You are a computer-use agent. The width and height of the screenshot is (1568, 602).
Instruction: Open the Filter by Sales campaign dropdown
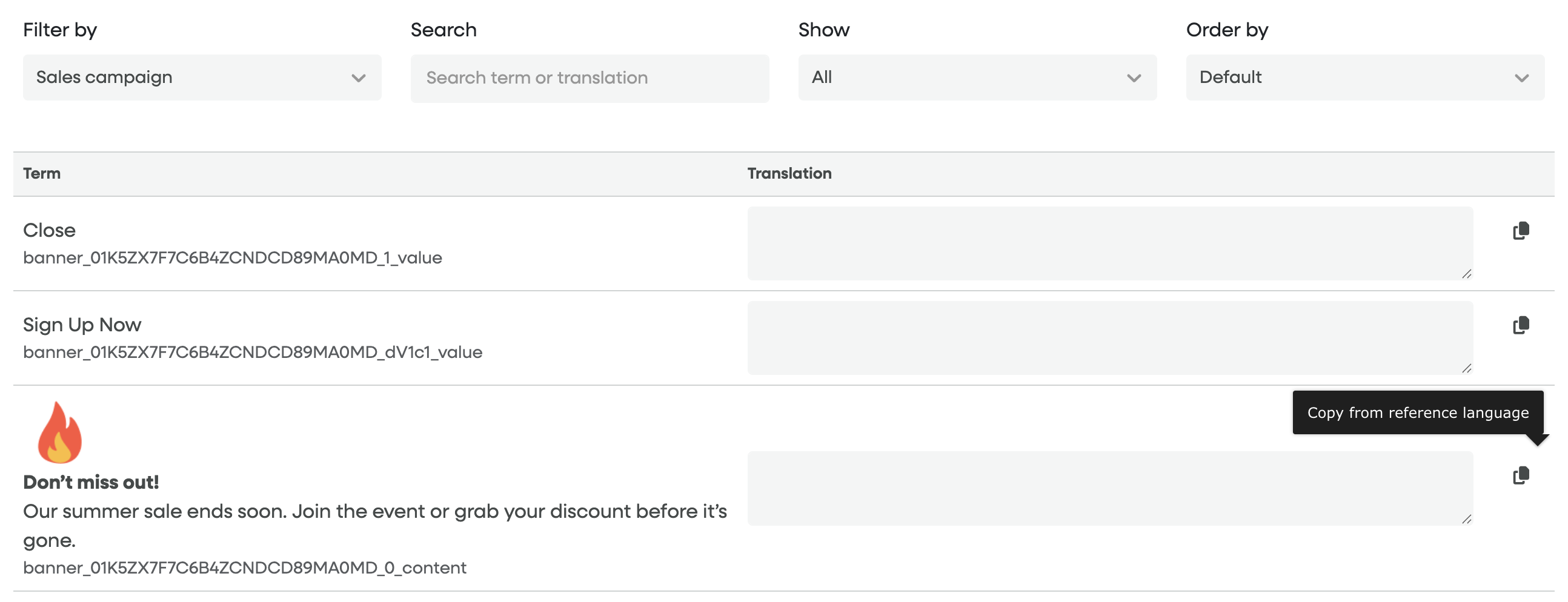pyautogui.click(x=202, y=78)
